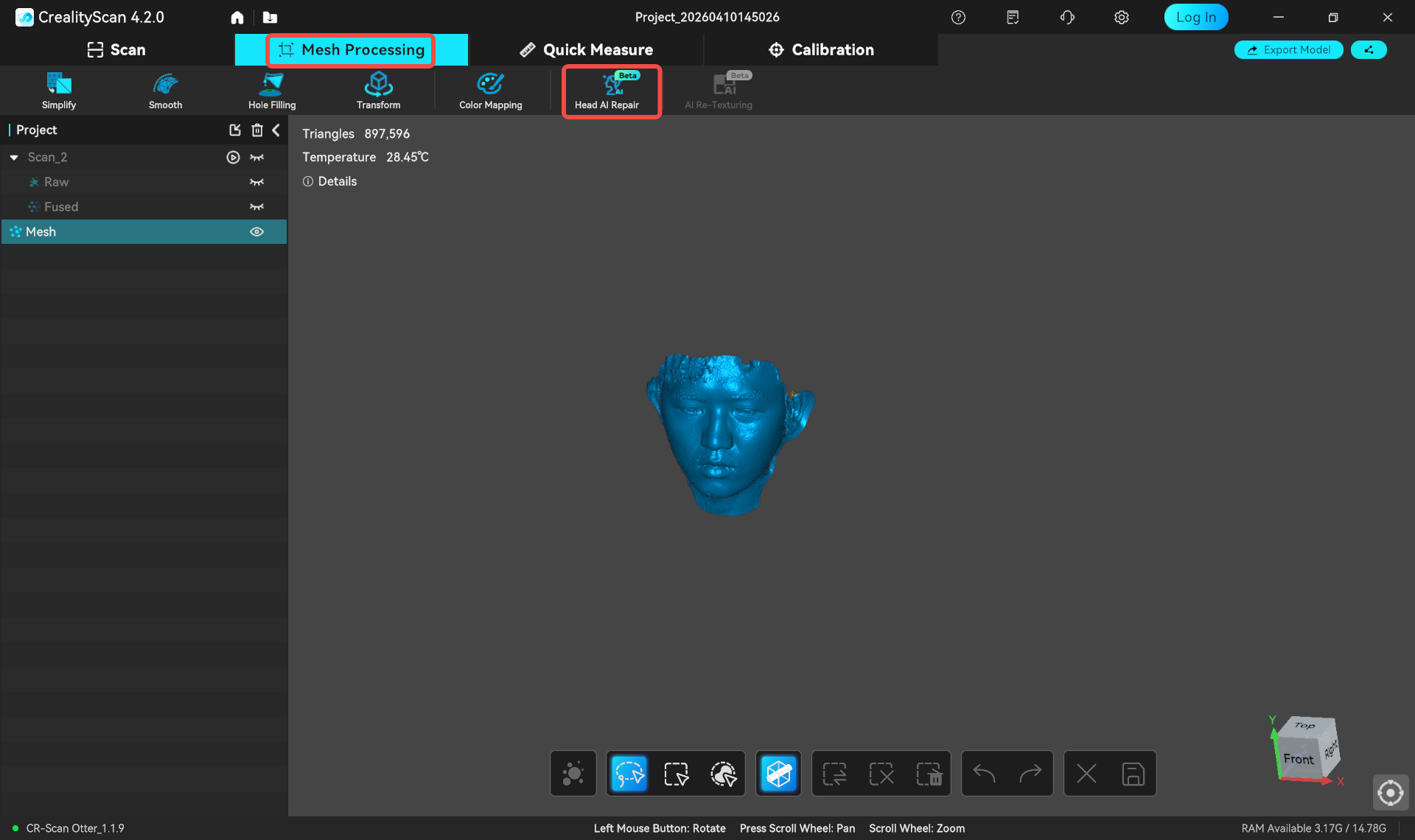The image size is (1415, 840).
Task: Click the Front face of view cube
Action: (1298, 759)
